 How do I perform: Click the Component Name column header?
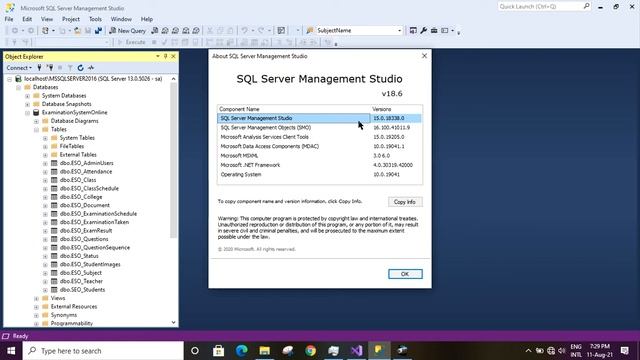click(294, 109)
